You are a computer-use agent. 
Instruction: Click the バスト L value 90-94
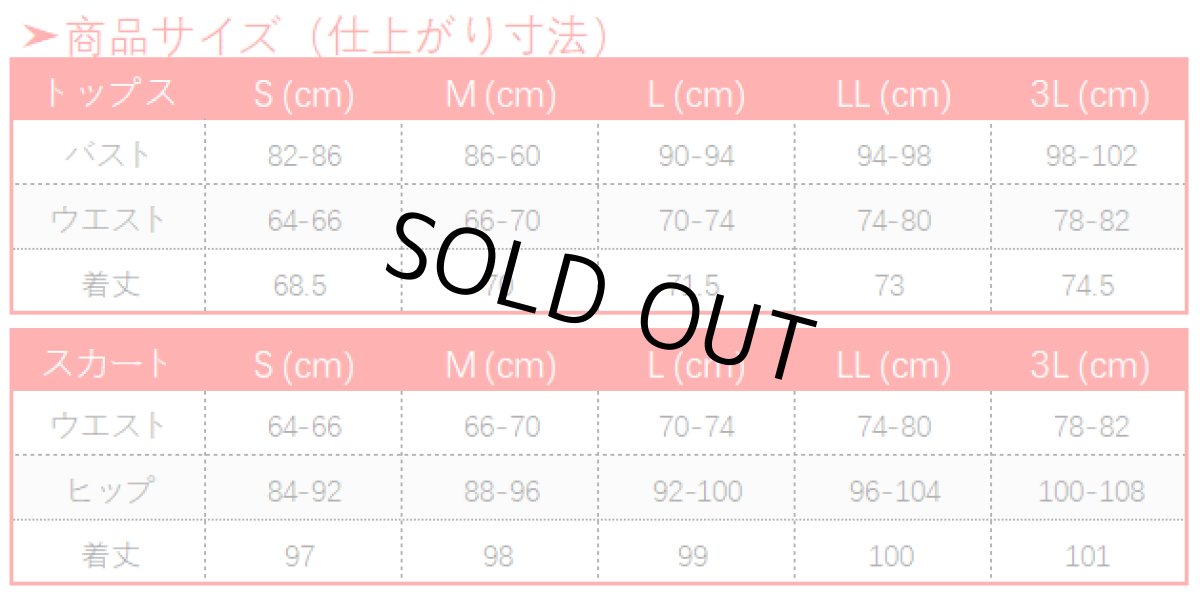tap(696, 156)
